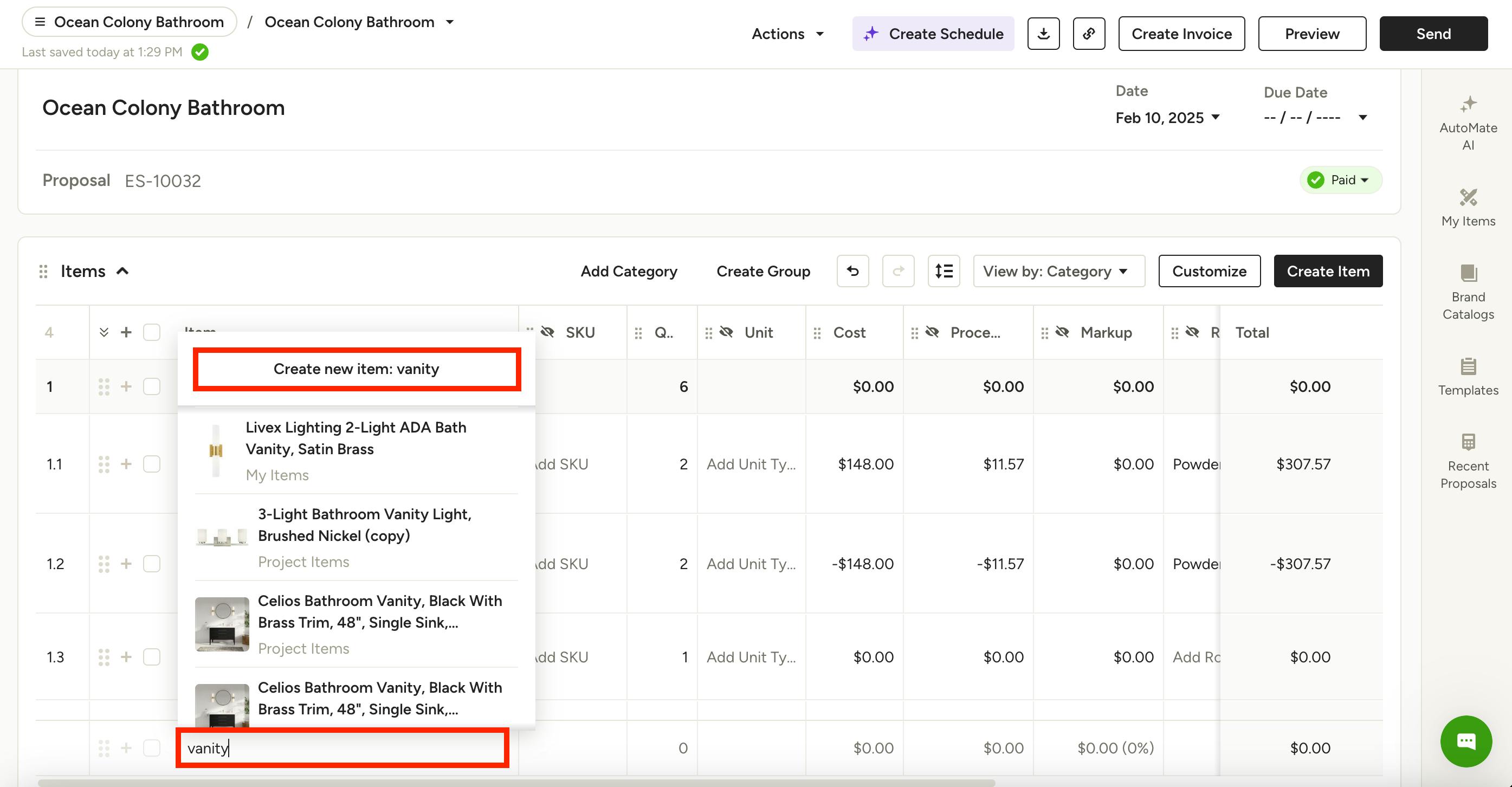The height and width of the screenshot is (787, 1512).
Task: Open the Actions menu
Action: pyautogui.click(x=787, y=34)
